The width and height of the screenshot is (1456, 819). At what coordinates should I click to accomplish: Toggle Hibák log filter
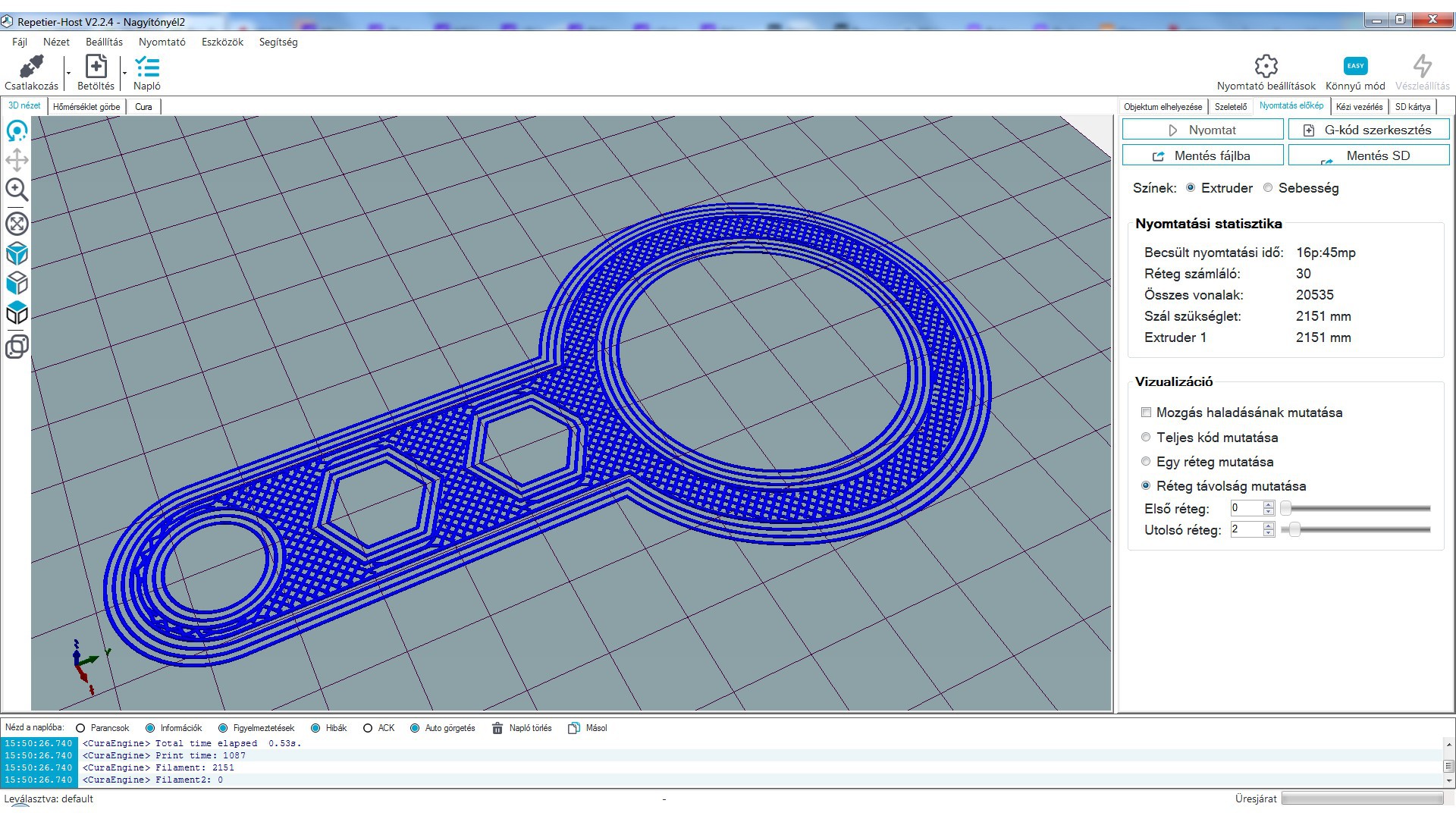(x=315, y=728)
